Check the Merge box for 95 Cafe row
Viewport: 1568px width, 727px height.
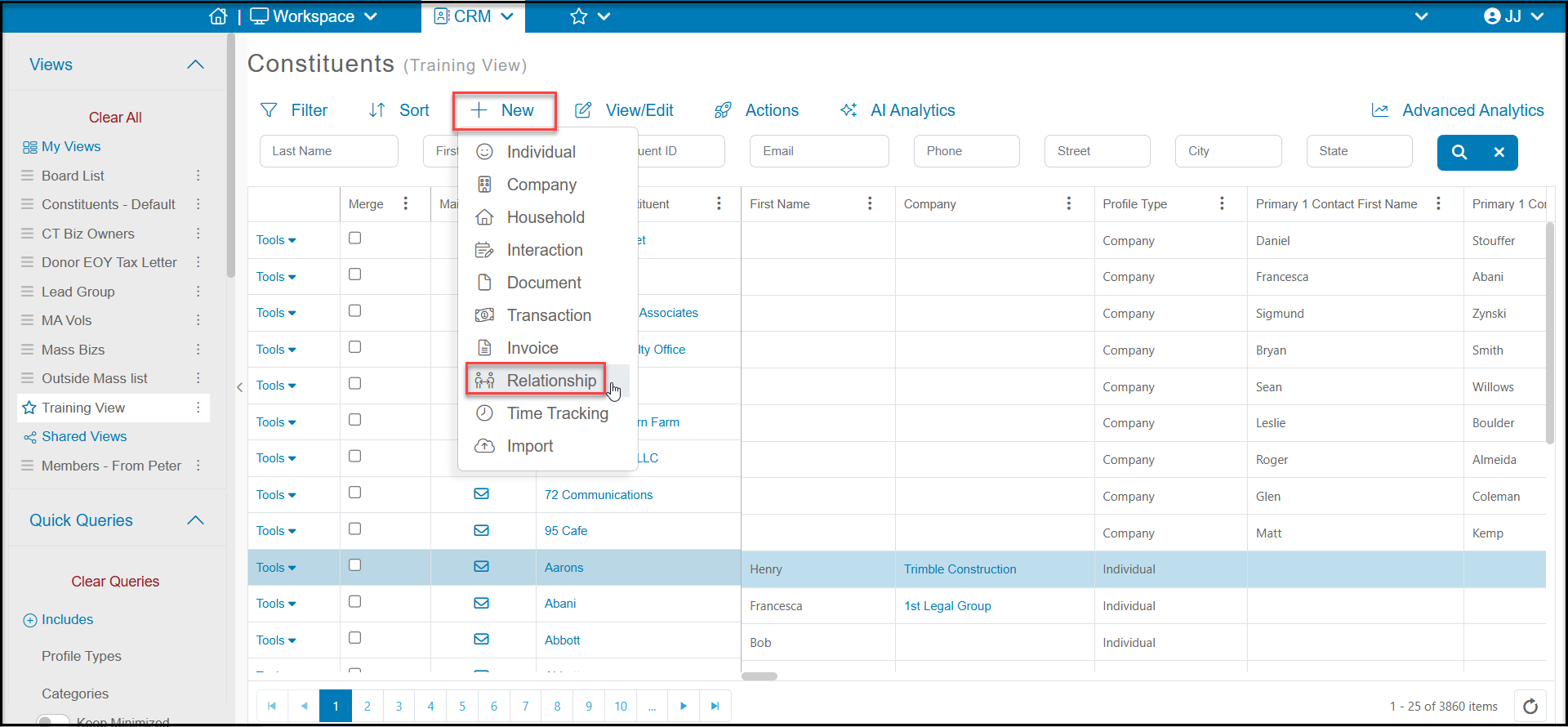tap(354, 529)
